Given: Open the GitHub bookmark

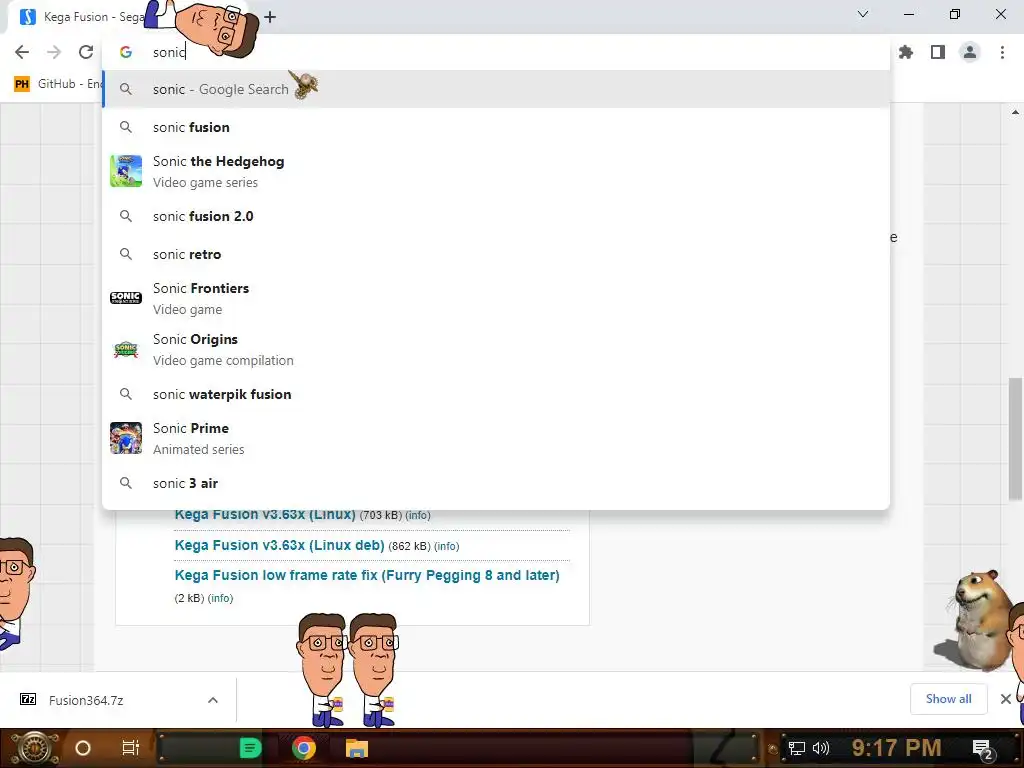Looking at the screenshot, I should coord(59,84).
